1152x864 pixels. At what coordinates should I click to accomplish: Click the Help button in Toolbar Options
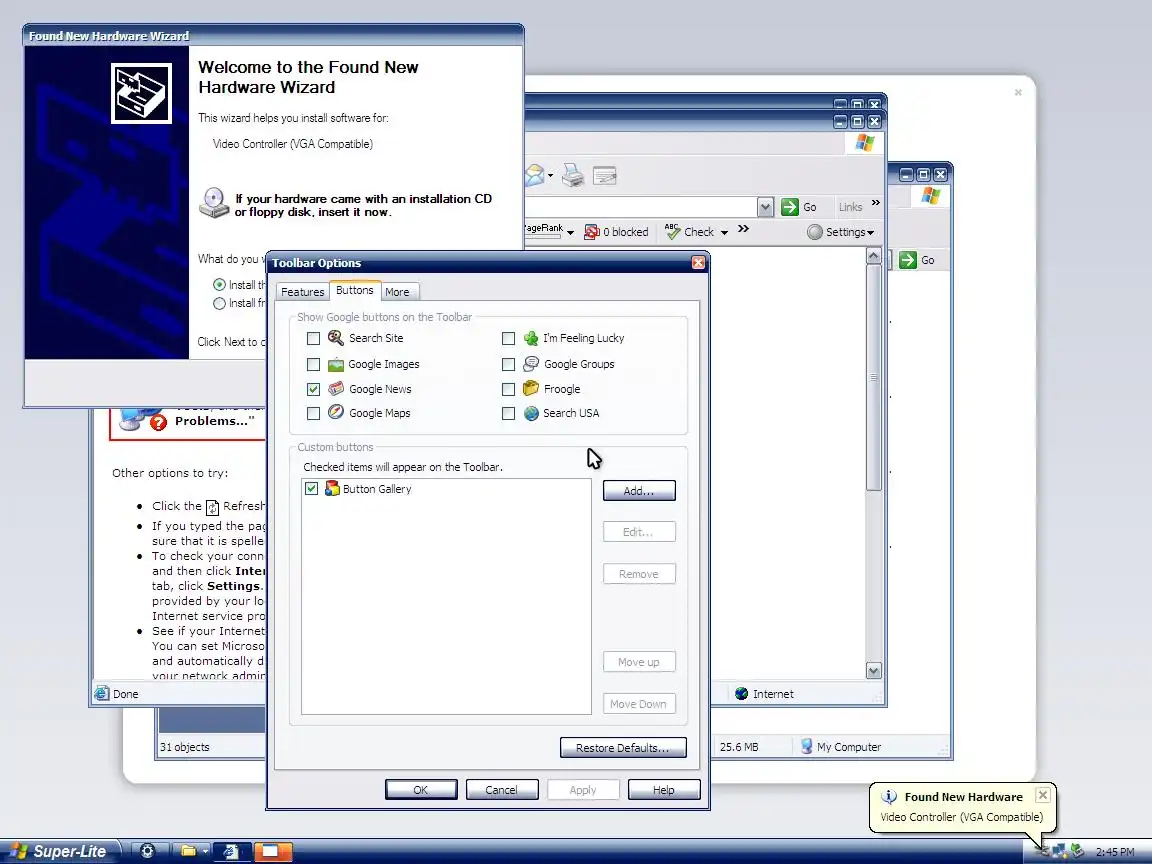coord(664,790)
